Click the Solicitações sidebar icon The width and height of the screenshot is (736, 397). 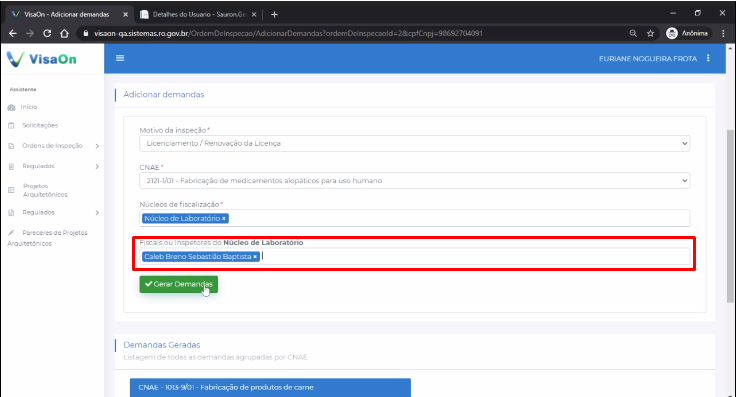[11, 125]
